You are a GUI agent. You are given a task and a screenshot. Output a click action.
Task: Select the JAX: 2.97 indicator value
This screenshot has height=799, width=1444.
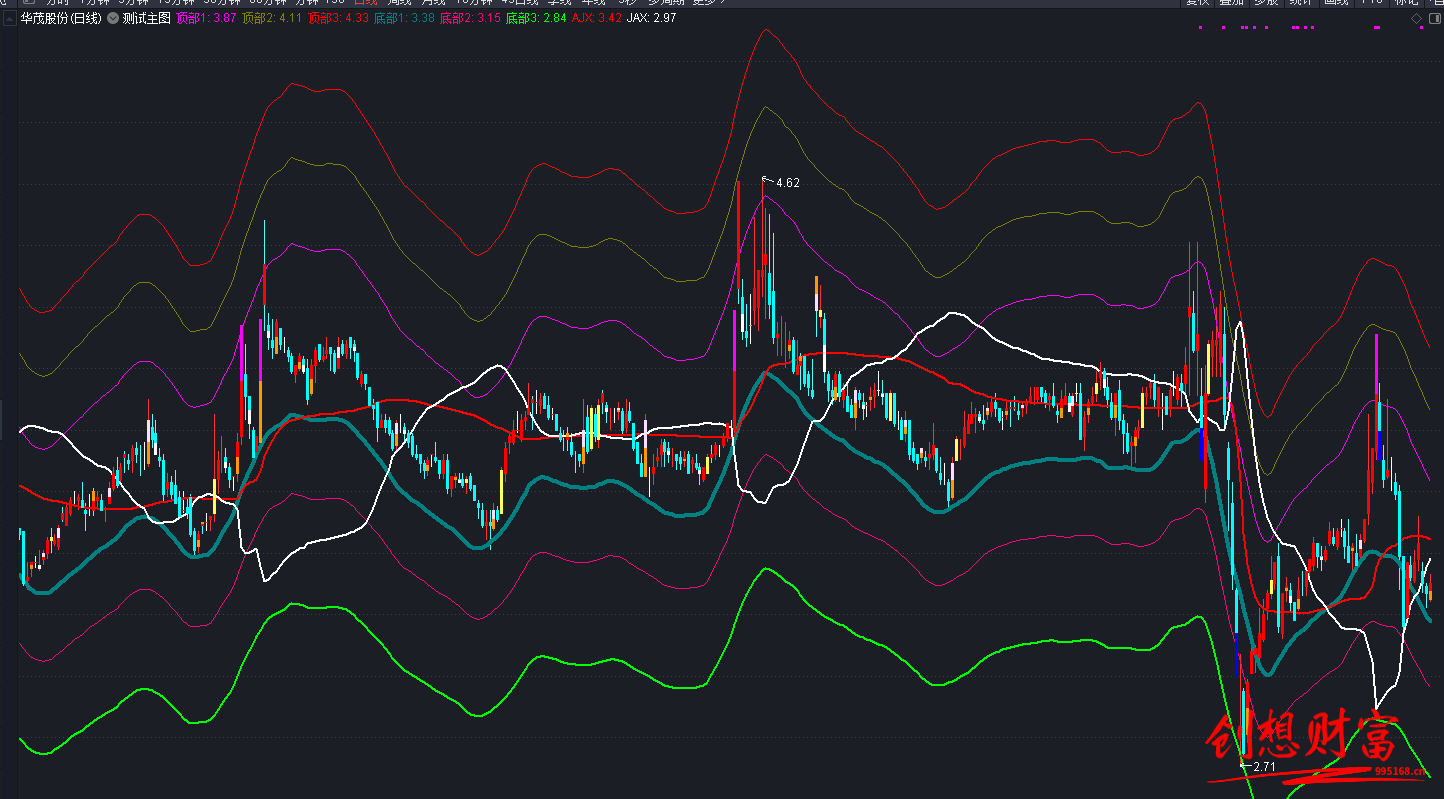(x=652, y=18)
